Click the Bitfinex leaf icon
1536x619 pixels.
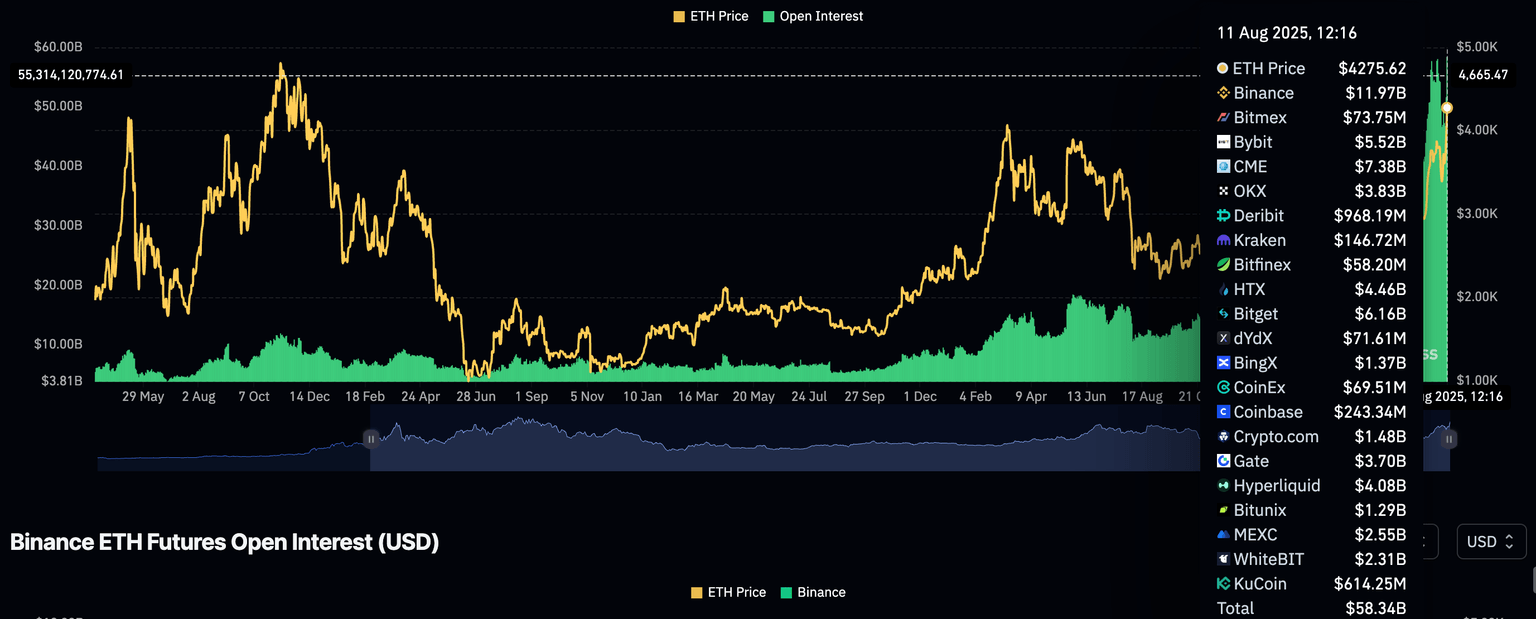click(1223, 265)
